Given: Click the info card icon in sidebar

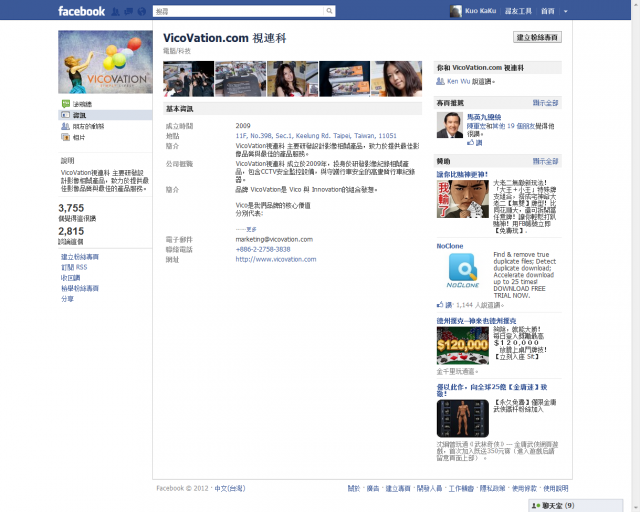Looking at the screenshot, I should [x=65, y=115].
